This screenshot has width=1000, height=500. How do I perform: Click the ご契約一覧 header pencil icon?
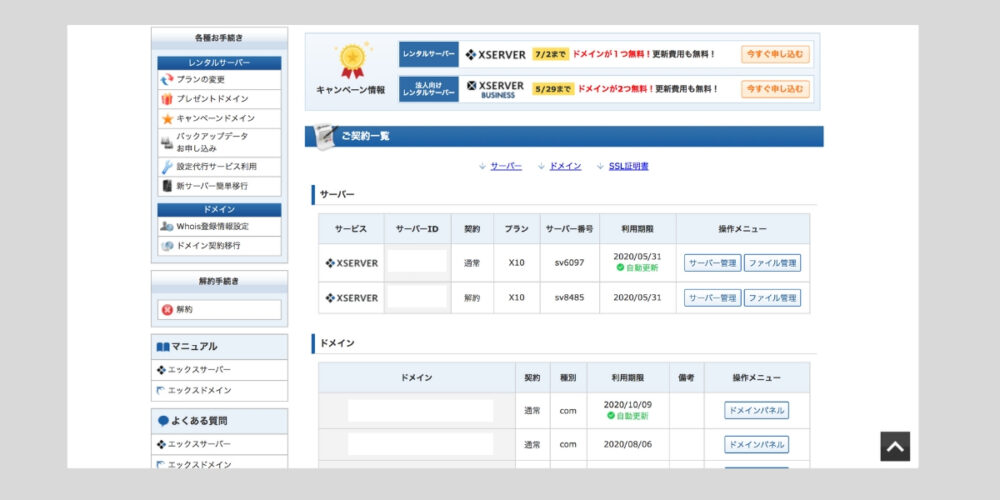point(325,136)
